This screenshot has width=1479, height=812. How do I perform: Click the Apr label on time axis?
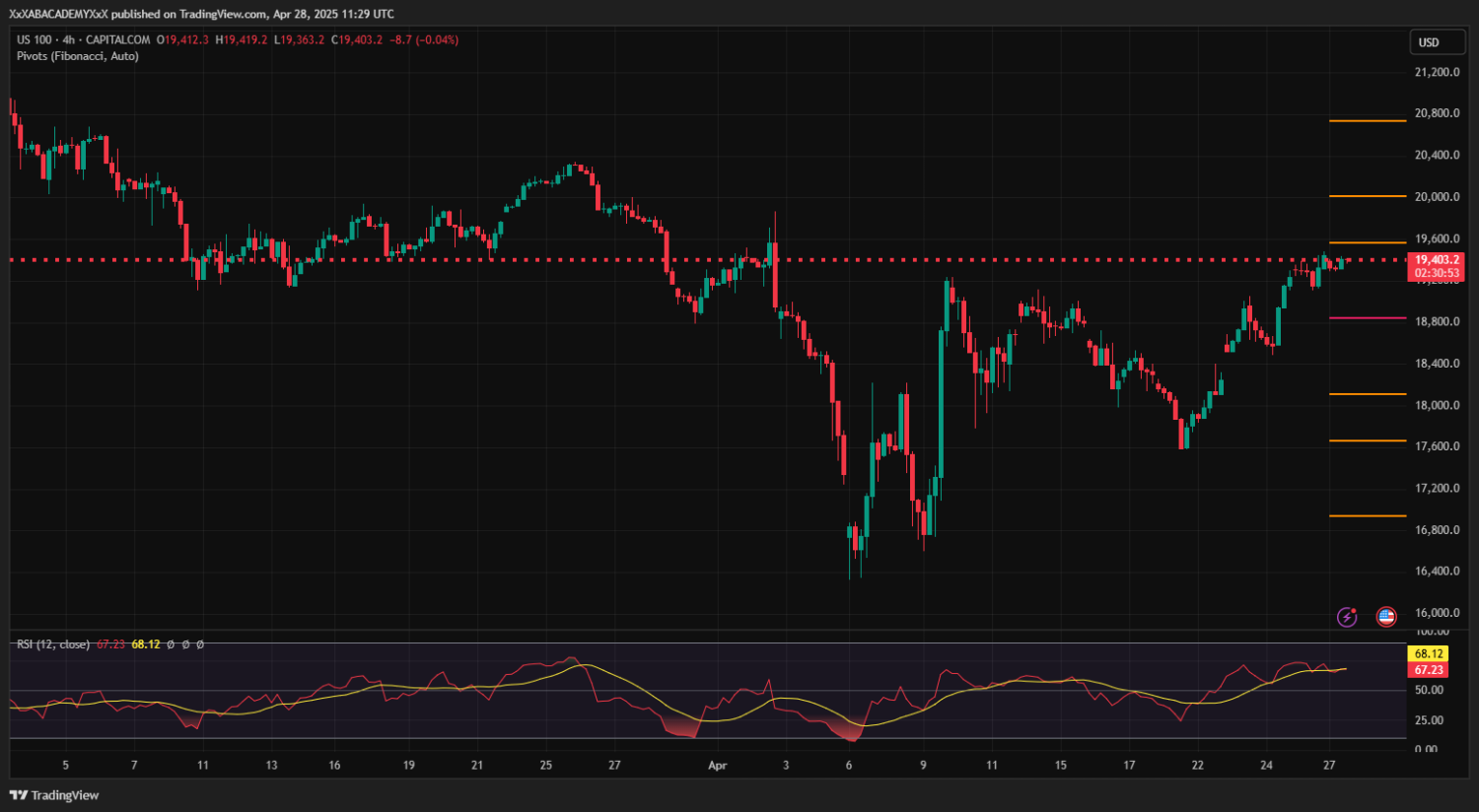[717, 766]
